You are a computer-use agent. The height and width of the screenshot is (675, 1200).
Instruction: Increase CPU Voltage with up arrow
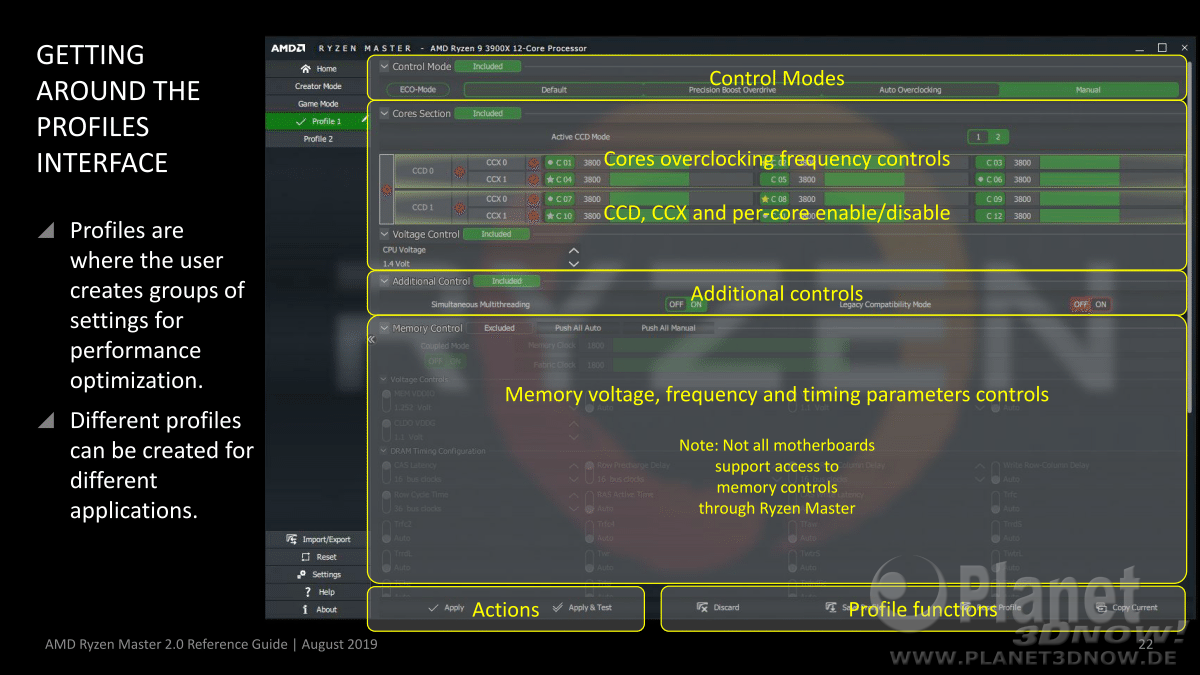click(574, 250)
